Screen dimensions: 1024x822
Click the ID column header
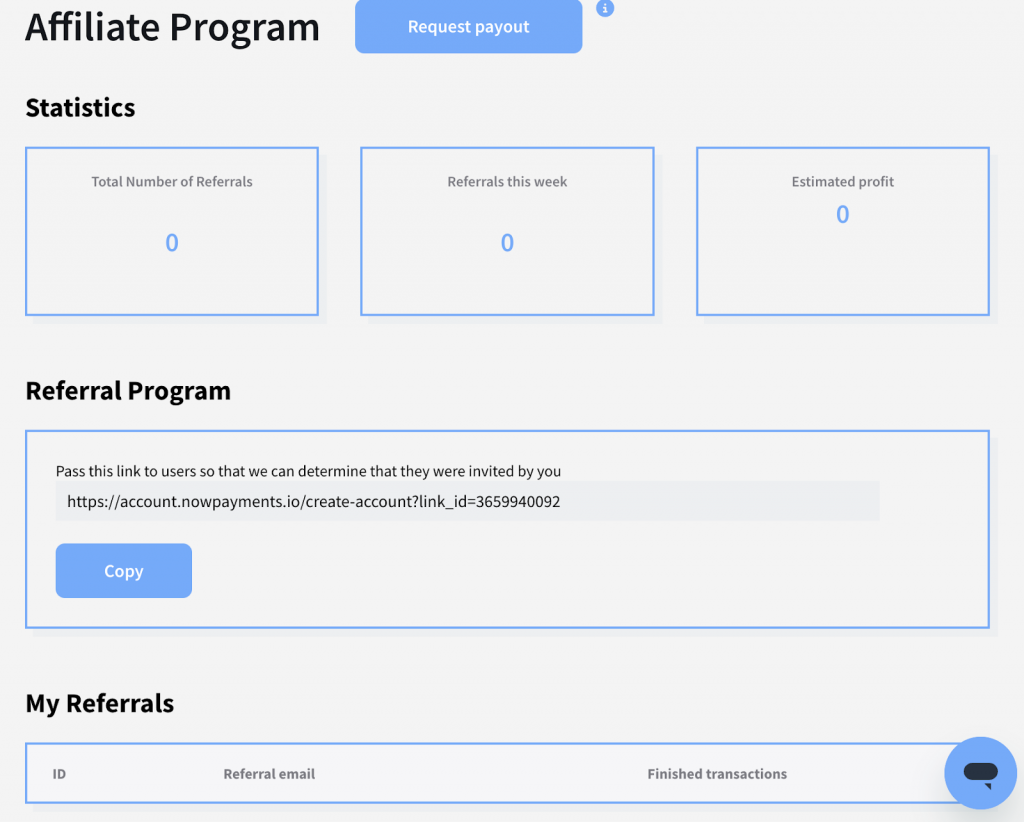[x=59, y=774]
